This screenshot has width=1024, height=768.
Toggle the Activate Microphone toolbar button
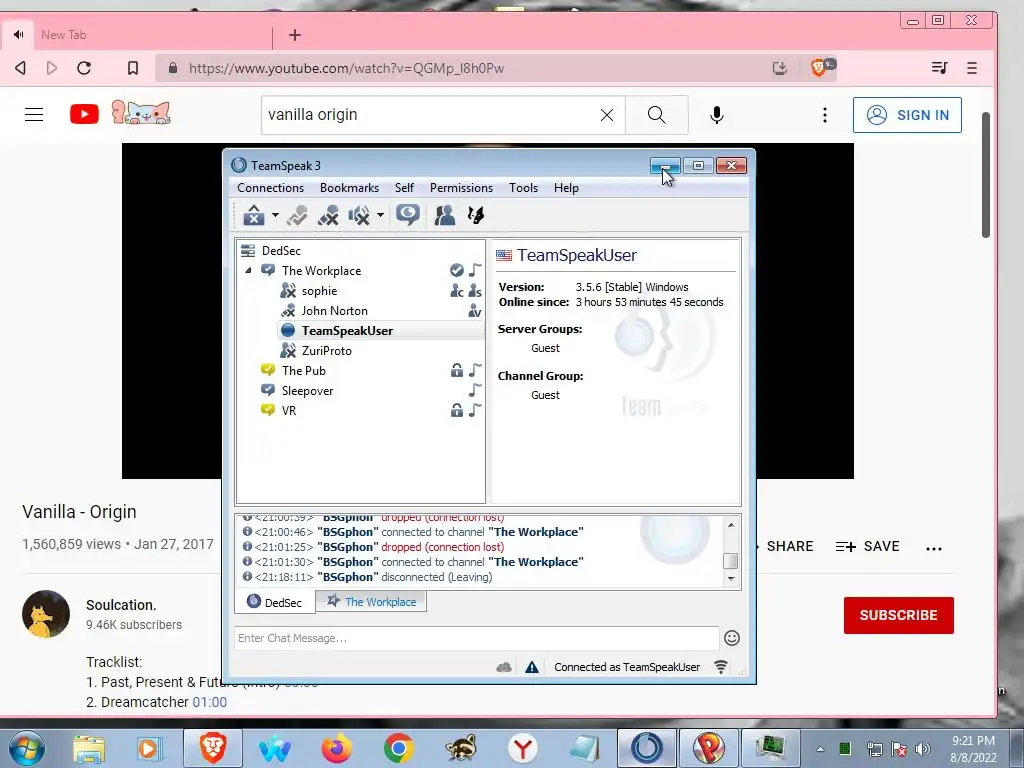297,215
